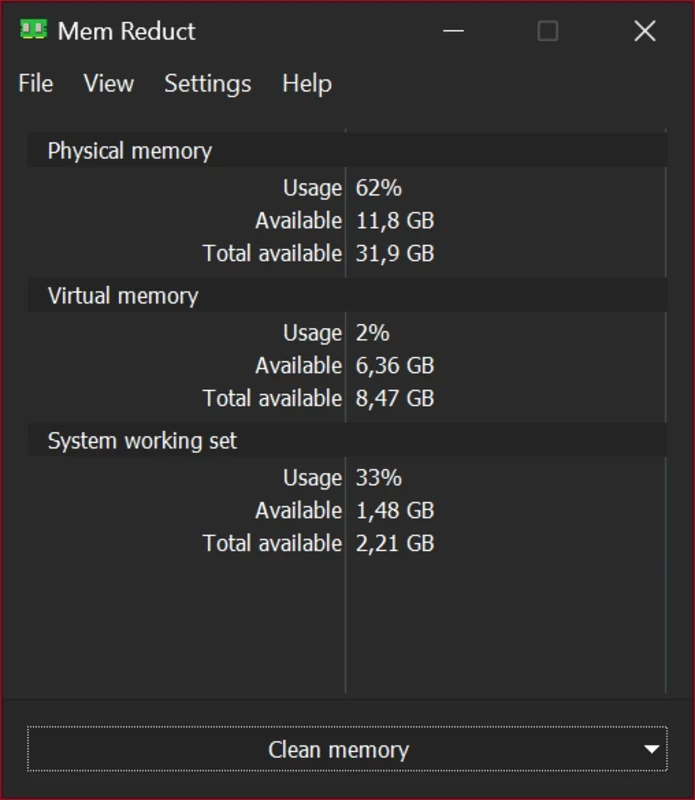Viewport: 695px width, 800px height.
Task: Expand the Clean memory dropdown arrow
Action: [652, 750]
